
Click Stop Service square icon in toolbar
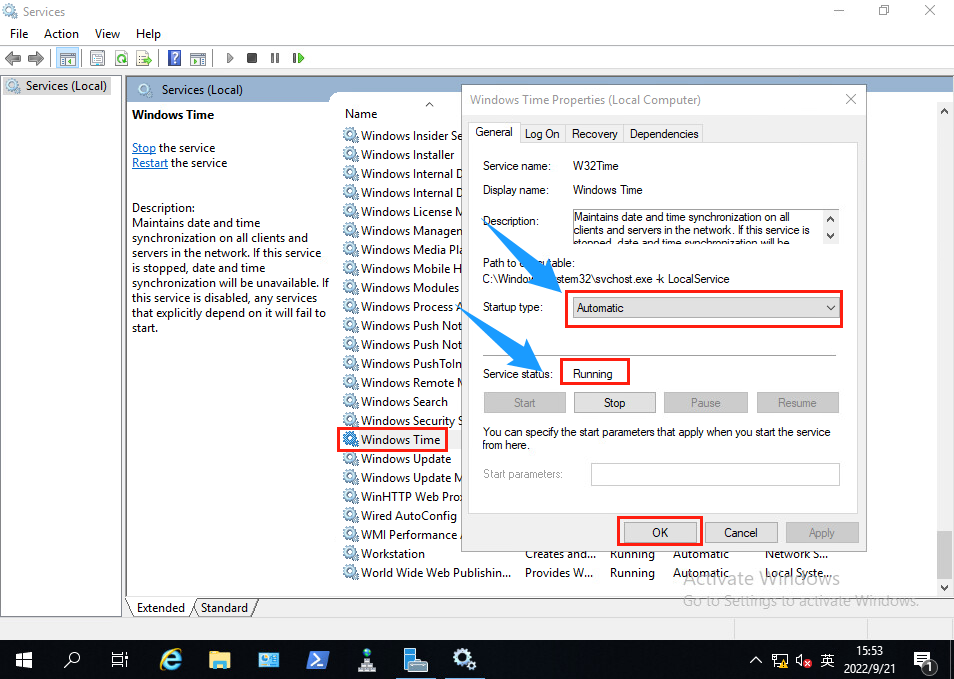point(252,58)
